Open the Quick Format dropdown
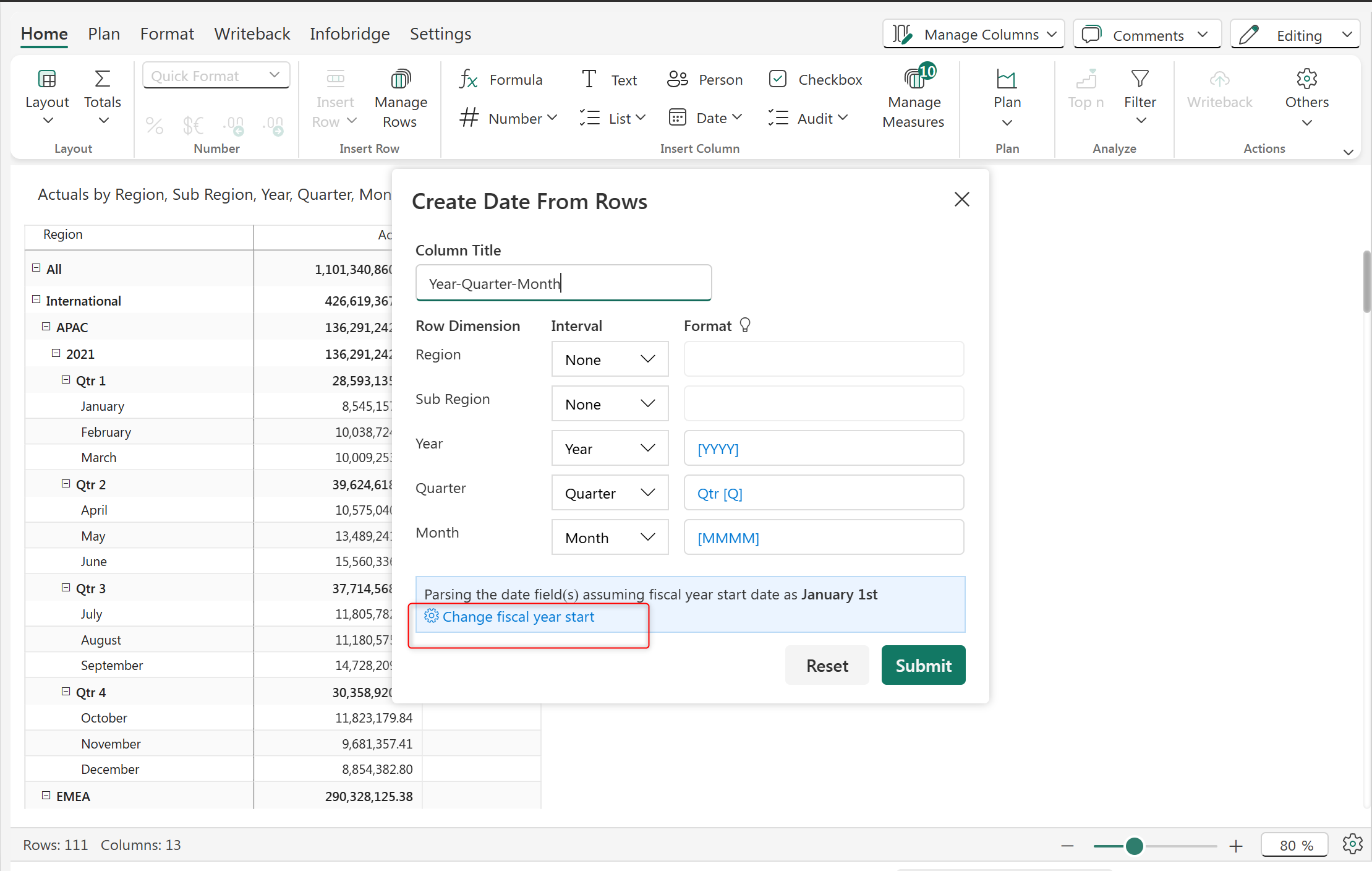 pos(216,75)
